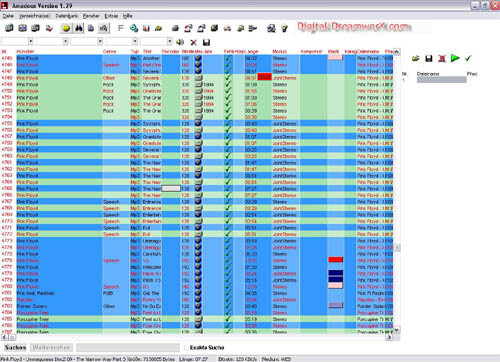Click the red swatch in row 4748
This screenshot has height=362, width=500.
pyautogui.click(x=264, y=77)
